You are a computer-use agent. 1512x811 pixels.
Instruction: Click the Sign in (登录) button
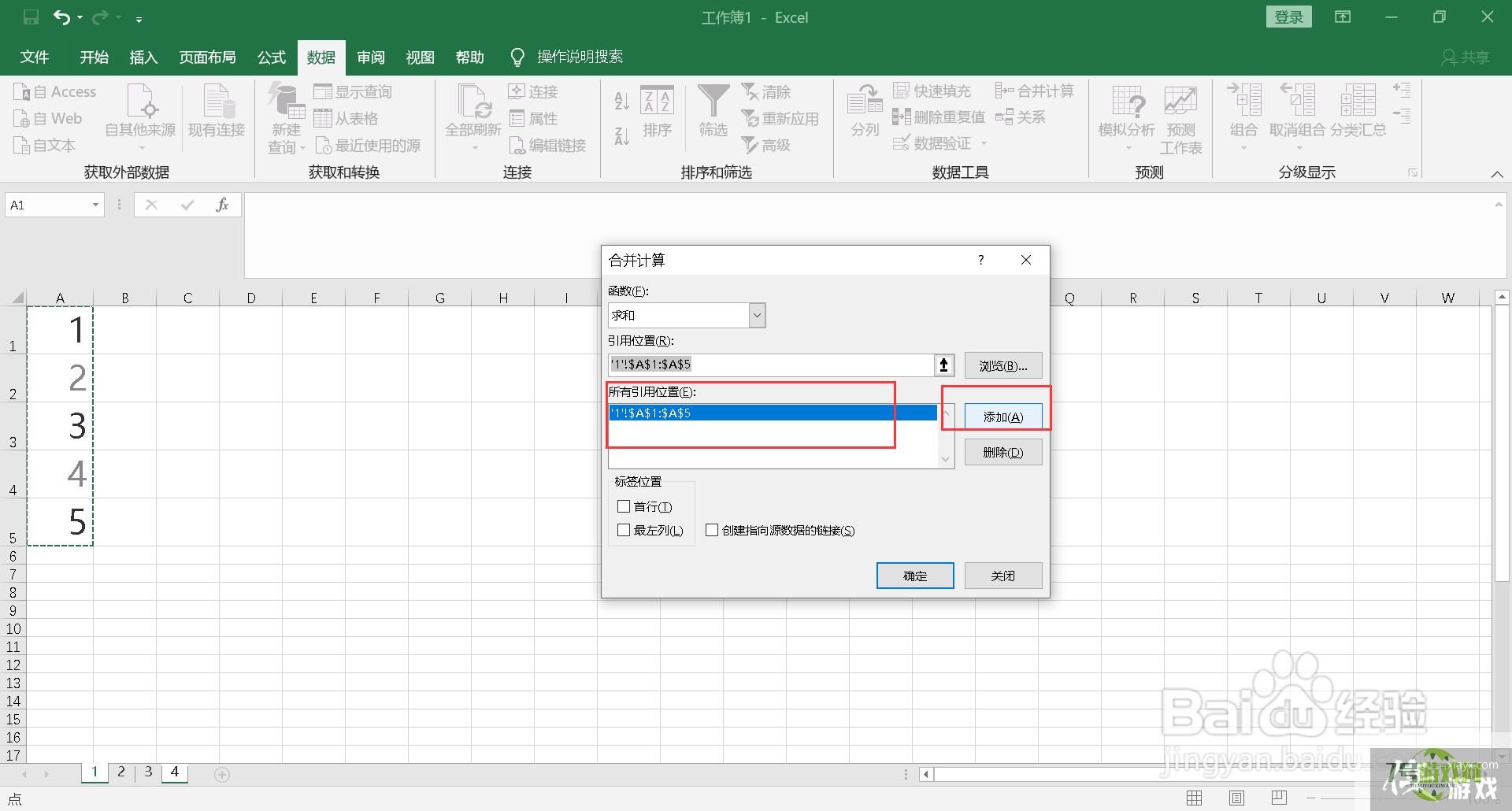pyautogui.click(x=1289, y=17)
